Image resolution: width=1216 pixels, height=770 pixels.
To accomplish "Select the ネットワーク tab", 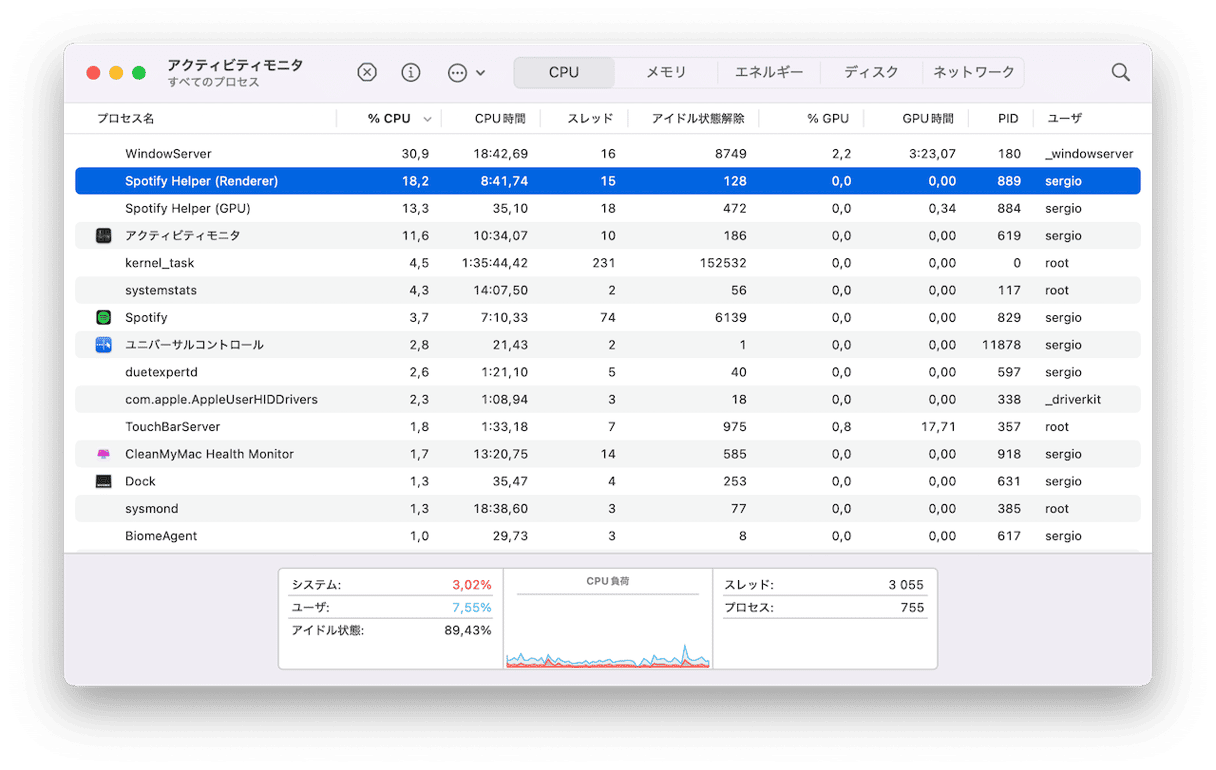I will (973, 72).
